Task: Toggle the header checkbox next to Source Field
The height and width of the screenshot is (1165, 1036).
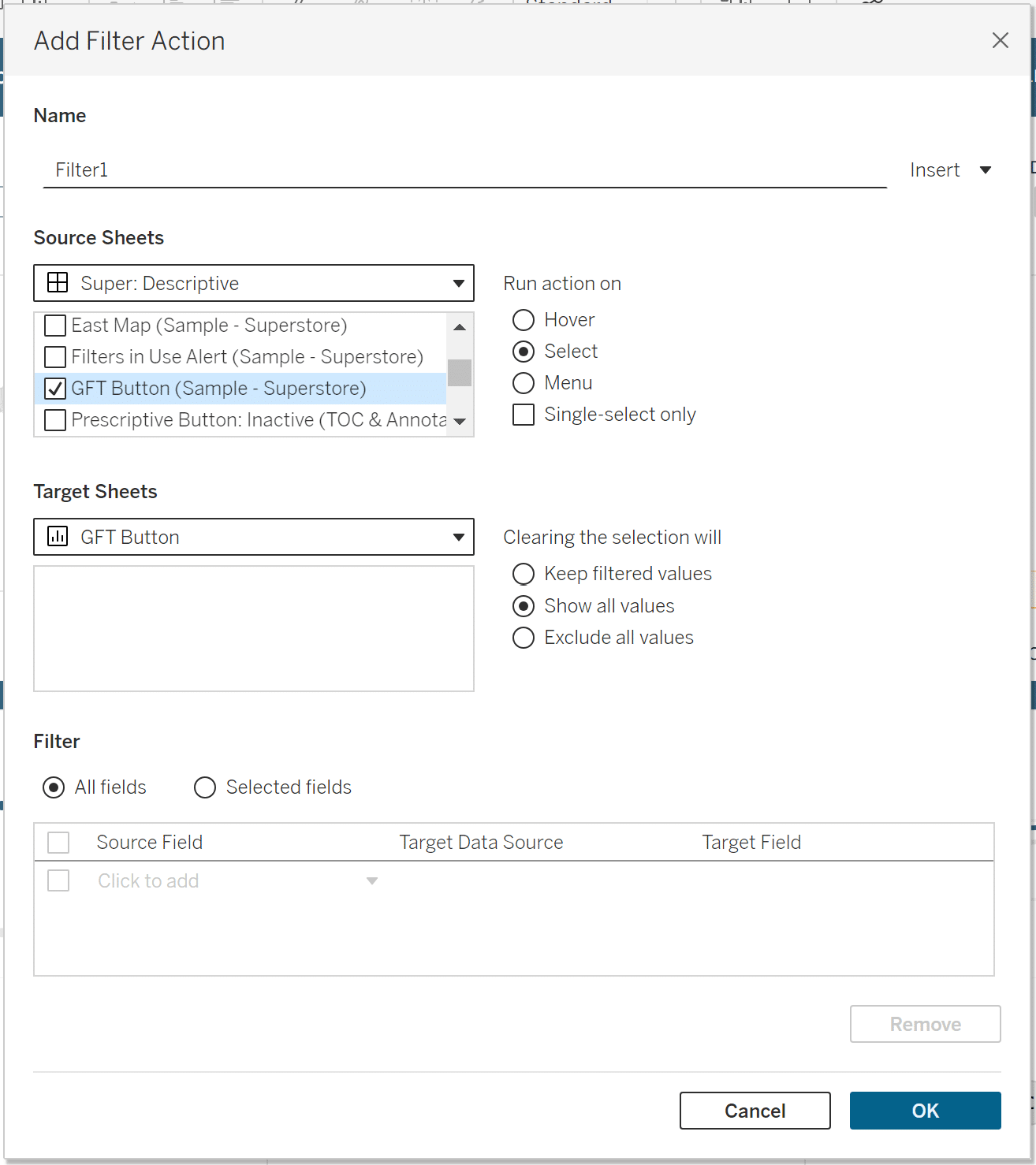Action: (x=58, y=843)
